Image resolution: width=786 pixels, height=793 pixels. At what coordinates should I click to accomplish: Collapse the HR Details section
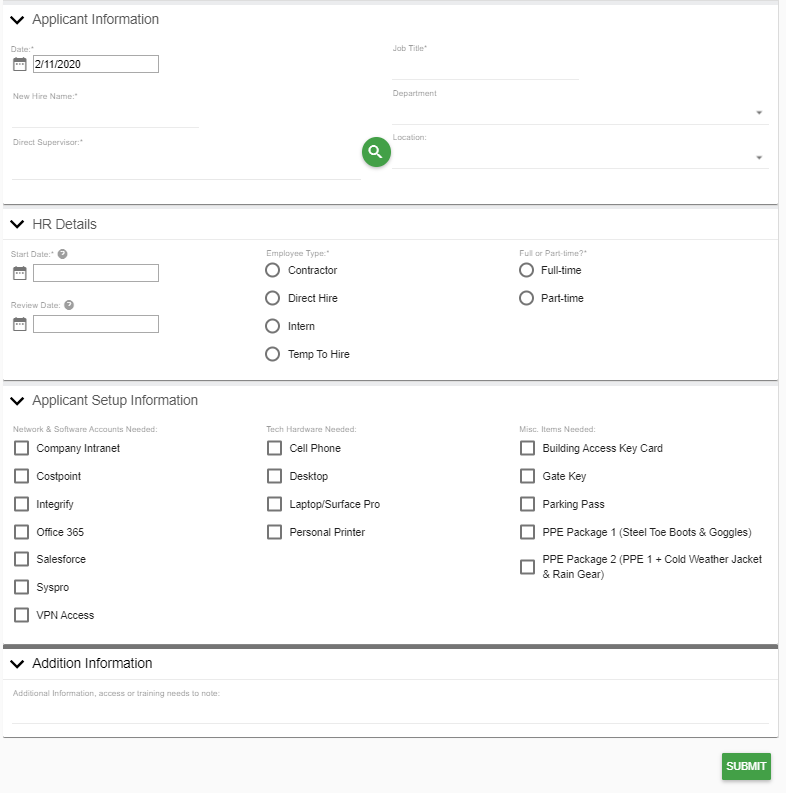point(17,224)
